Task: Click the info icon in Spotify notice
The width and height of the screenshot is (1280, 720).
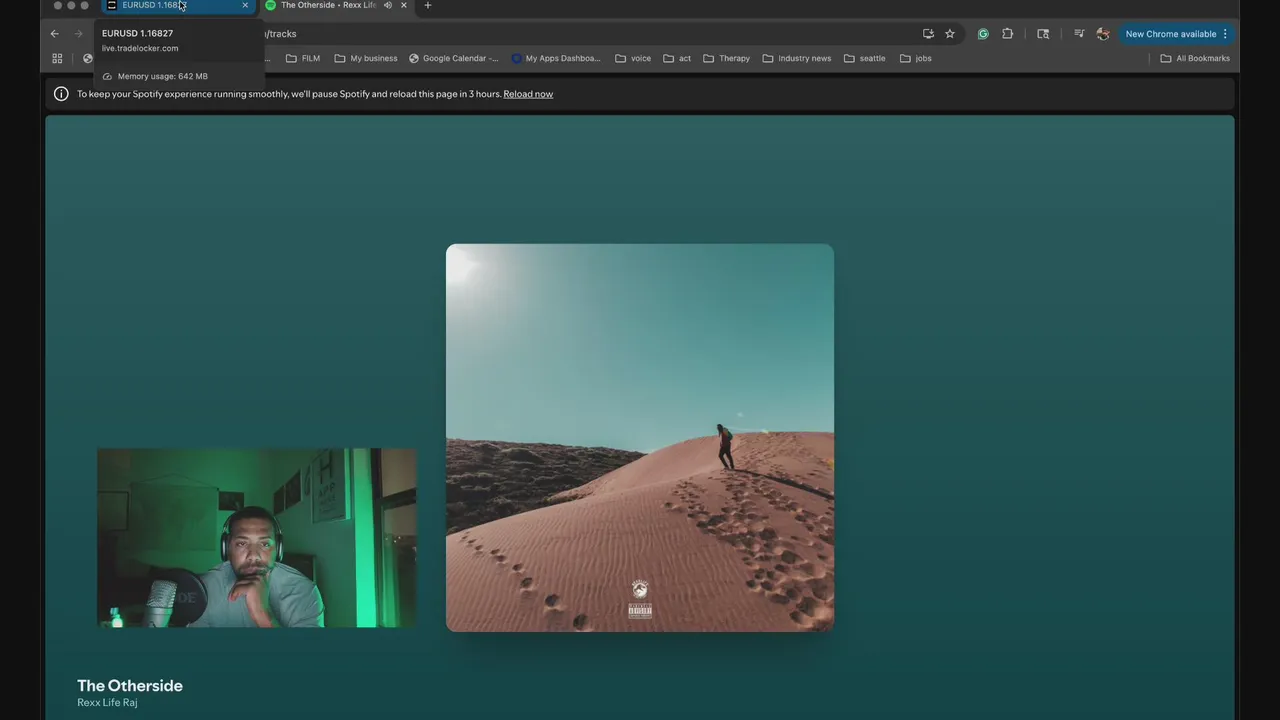Action: 61,94
